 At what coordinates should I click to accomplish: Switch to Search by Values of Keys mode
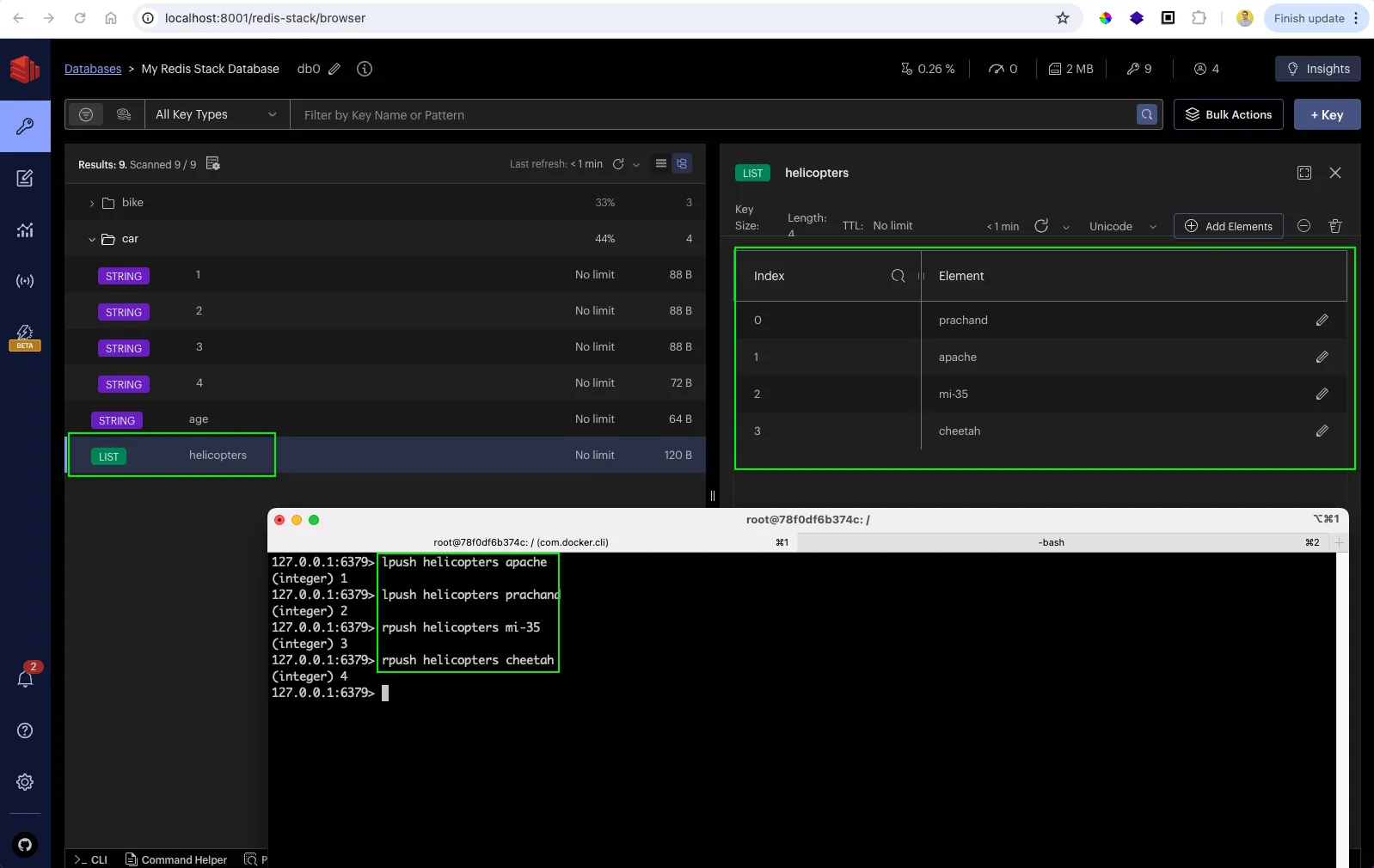click(124, 114)
